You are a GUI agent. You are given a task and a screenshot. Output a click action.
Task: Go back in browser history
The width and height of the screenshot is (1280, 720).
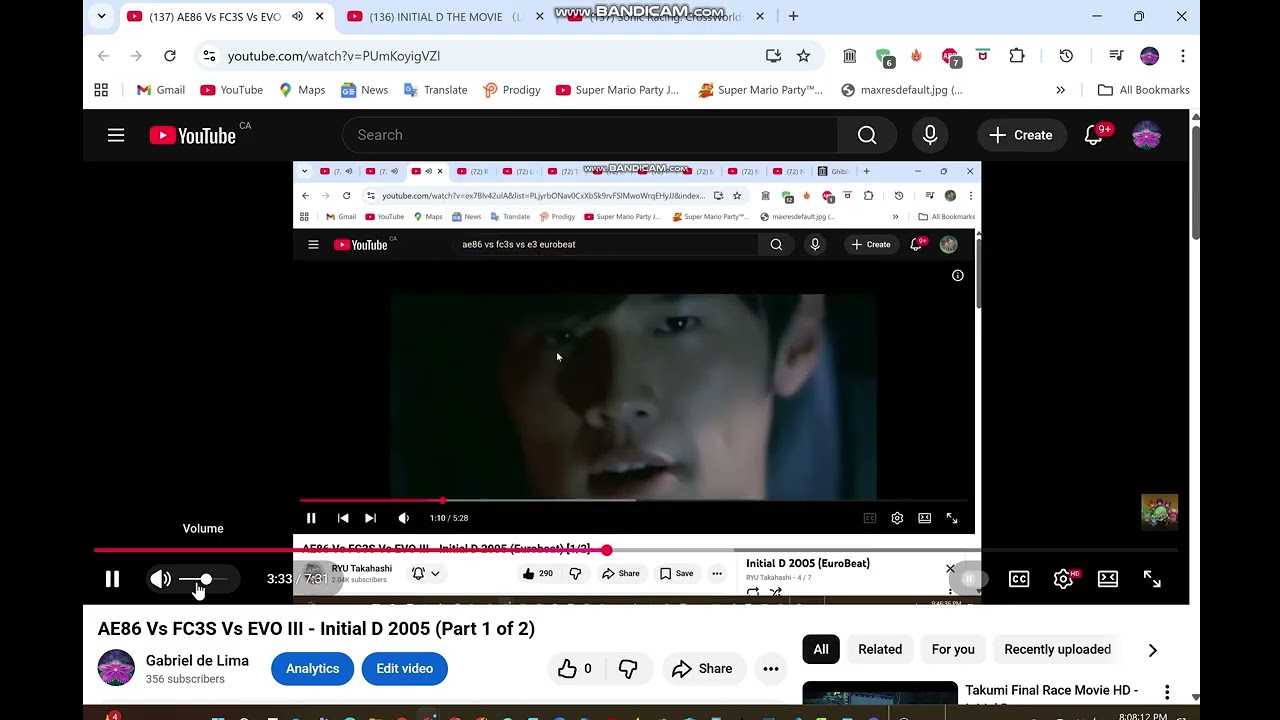pos(103,56)
